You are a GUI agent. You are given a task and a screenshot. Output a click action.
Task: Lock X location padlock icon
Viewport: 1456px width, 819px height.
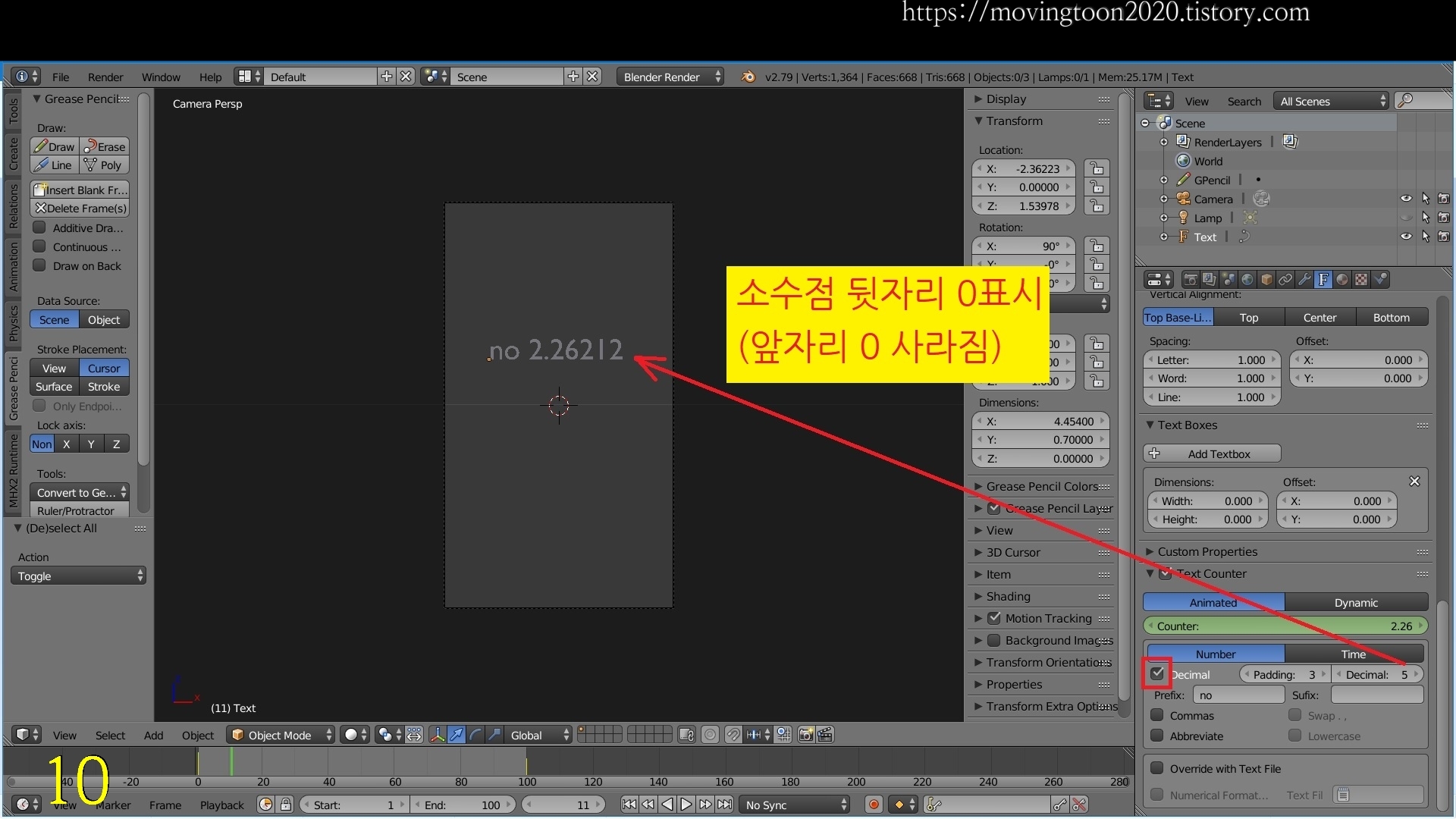click(1097, 168)
